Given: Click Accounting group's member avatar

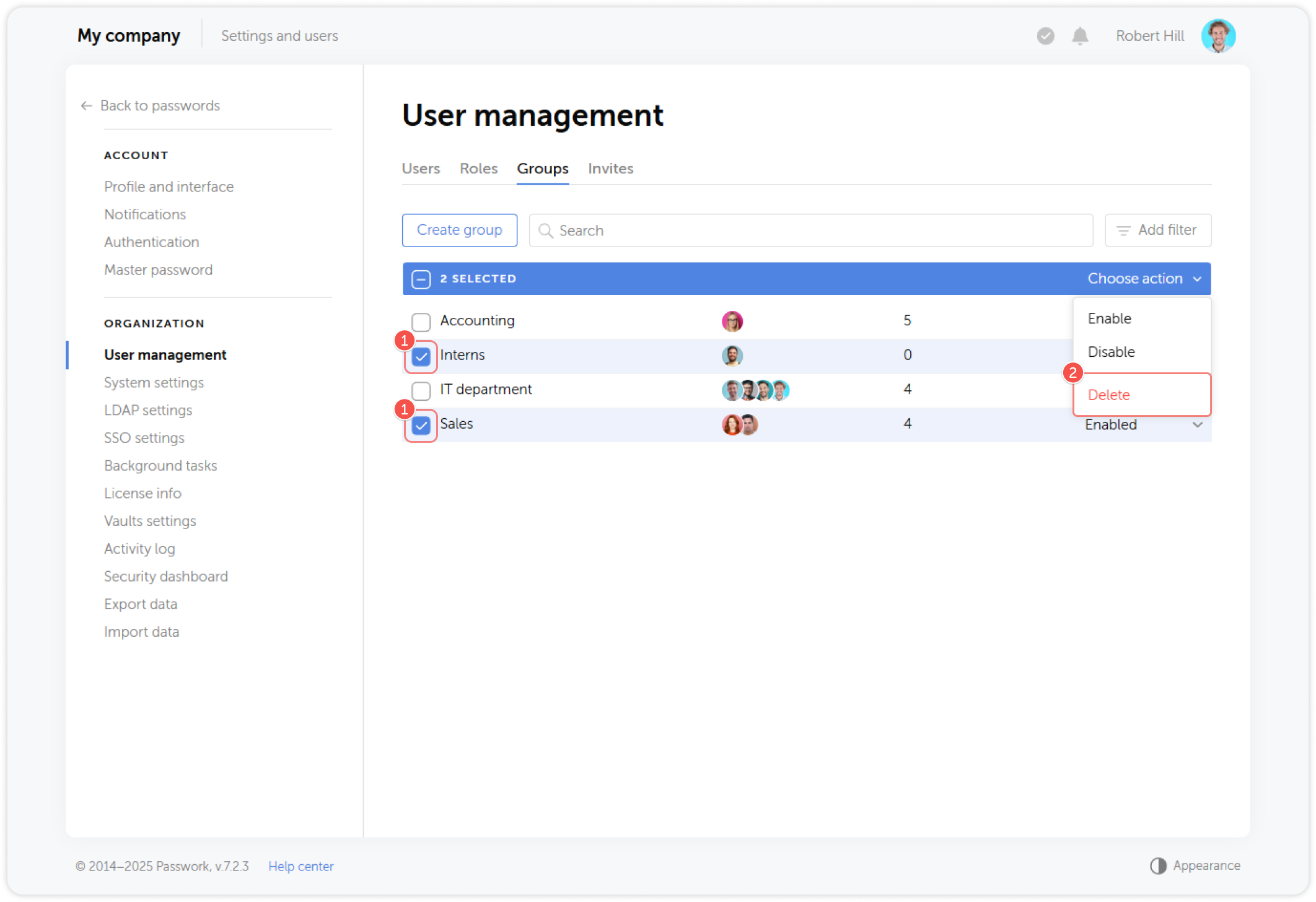Looking at the screenshot, I should (x=732, y=321).
